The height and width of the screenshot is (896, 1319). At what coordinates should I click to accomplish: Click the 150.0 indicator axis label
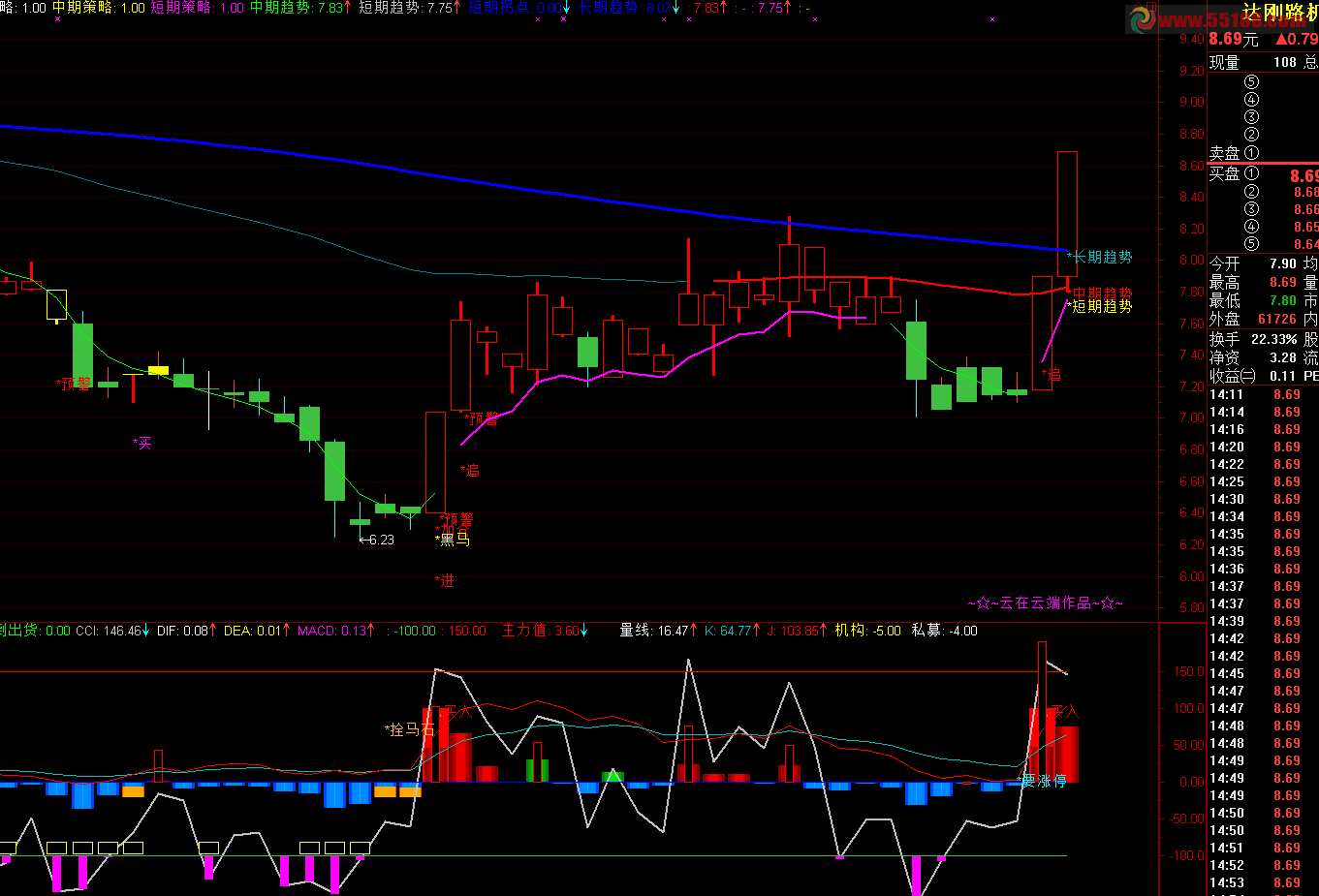point(1188,671)
